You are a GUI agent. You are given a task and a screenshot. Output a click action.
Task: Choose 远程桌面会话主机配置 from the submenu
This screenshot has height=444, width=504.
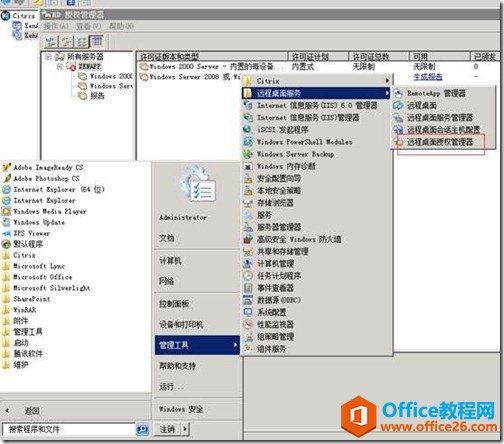coord(443,130)
